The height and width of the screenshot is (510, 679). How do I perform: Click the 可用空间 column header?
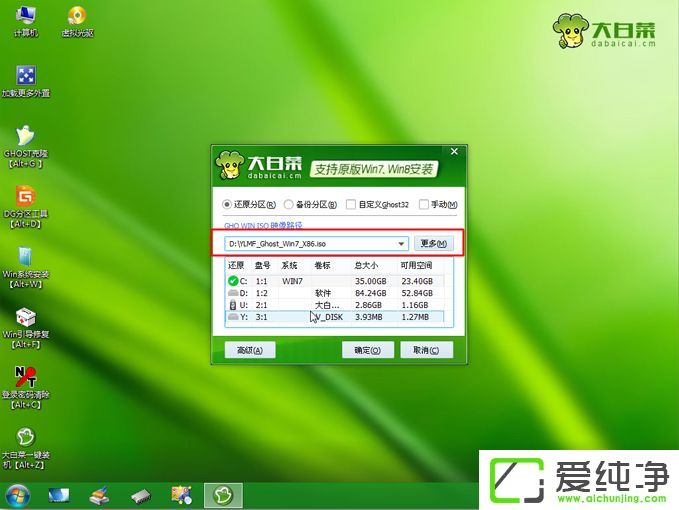(416, 265)
